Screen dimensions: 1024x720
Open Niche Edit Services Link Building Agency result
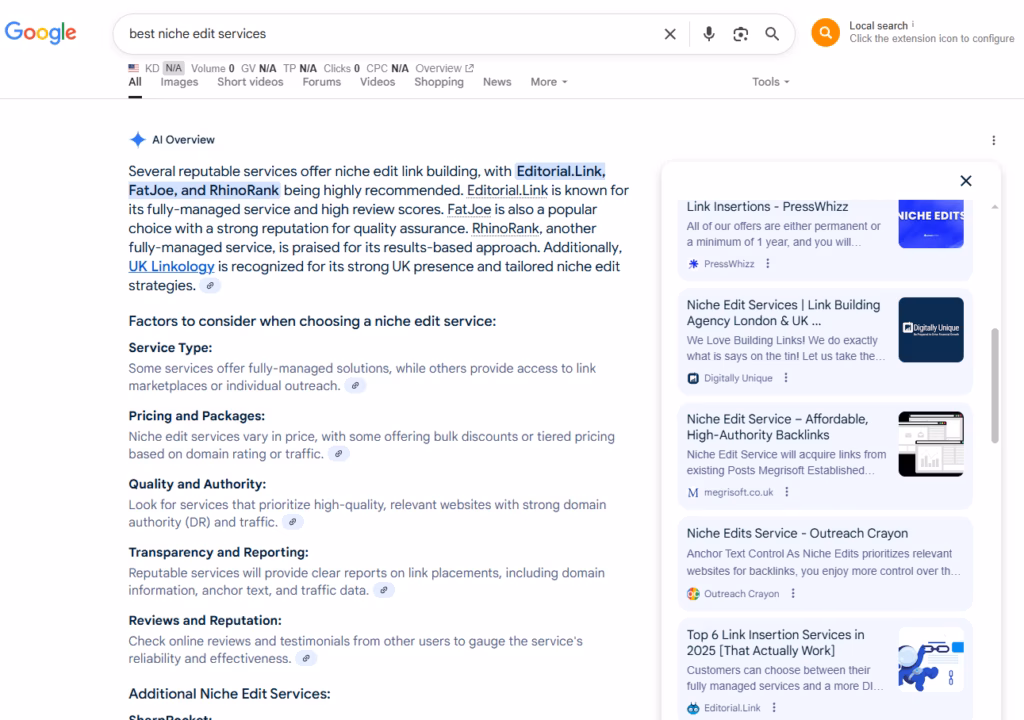point(783,313)
